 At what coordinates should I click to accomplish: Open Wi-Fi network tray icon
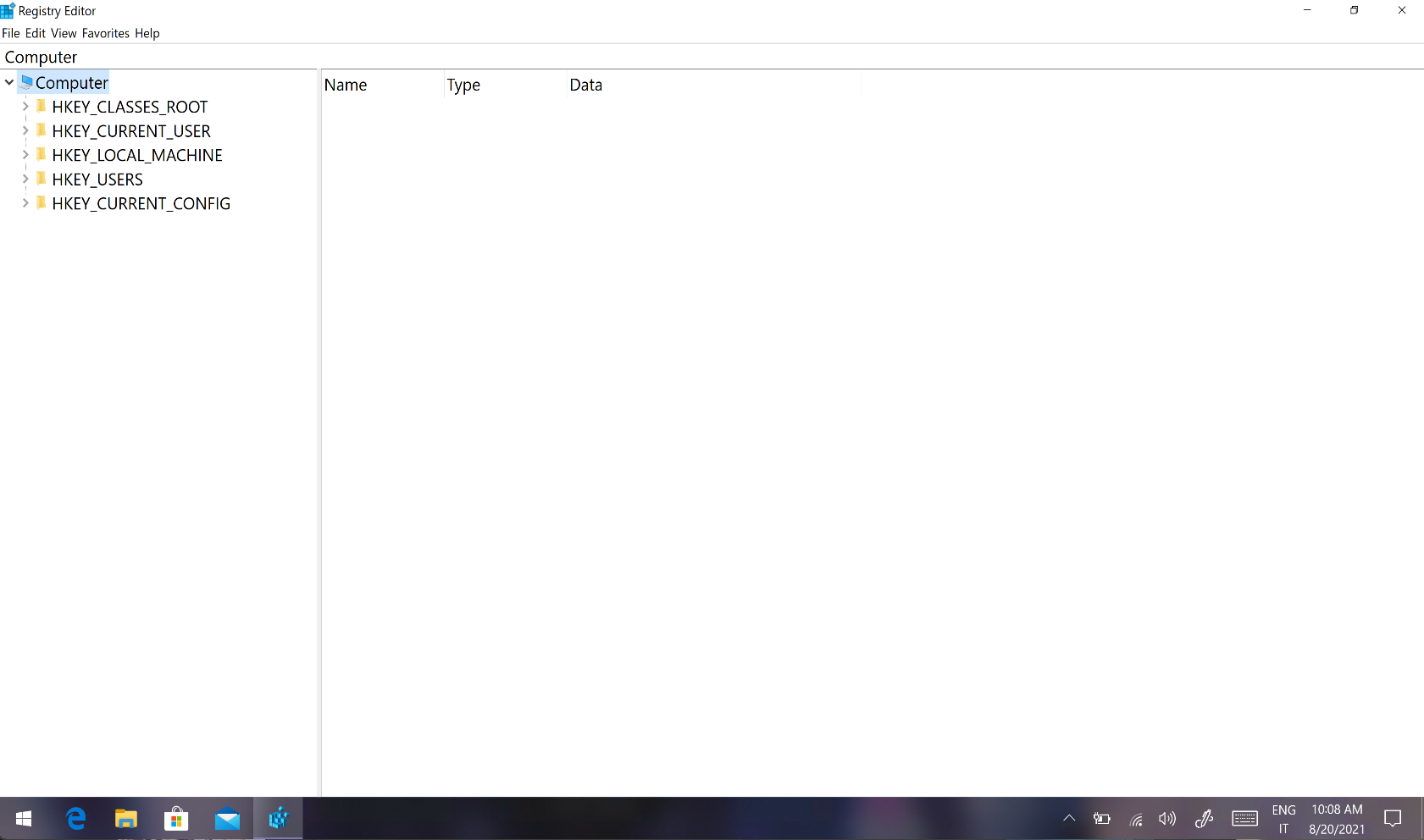tap(1136, 819)
